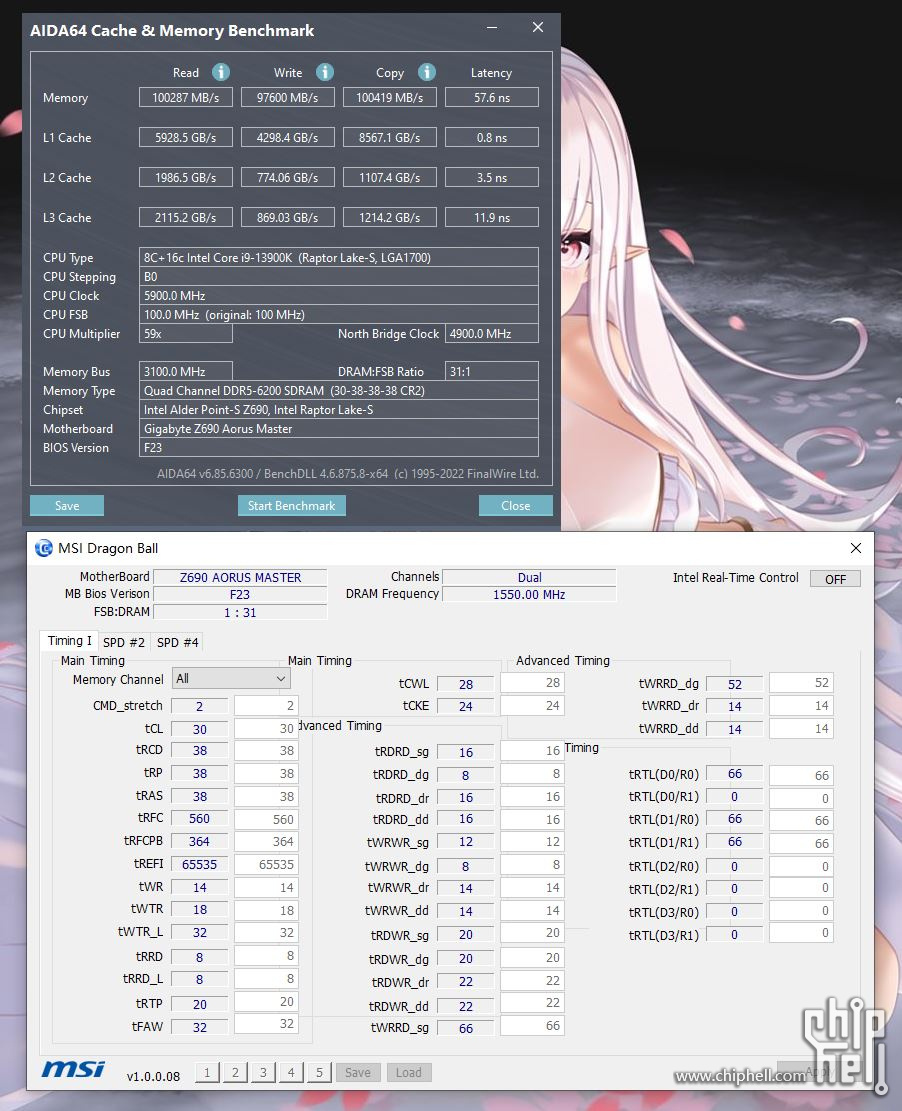This screenshot has width=902, height=1111.
Task: Click the tWRWR_sg editable field showing 12
Action: pos(532,841)
